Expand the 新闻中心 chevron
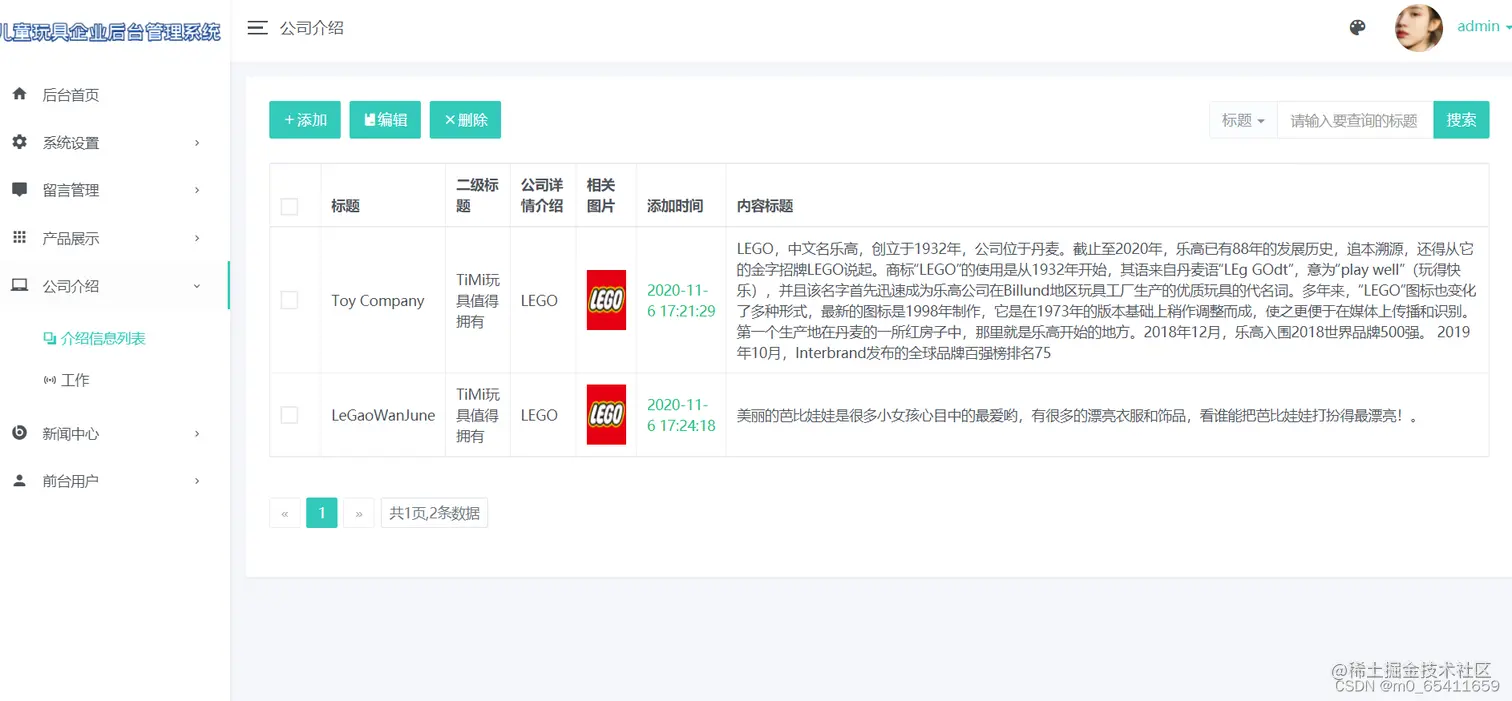The width and height of the screenshot is (1512, 701). click(x=197, y=434)
